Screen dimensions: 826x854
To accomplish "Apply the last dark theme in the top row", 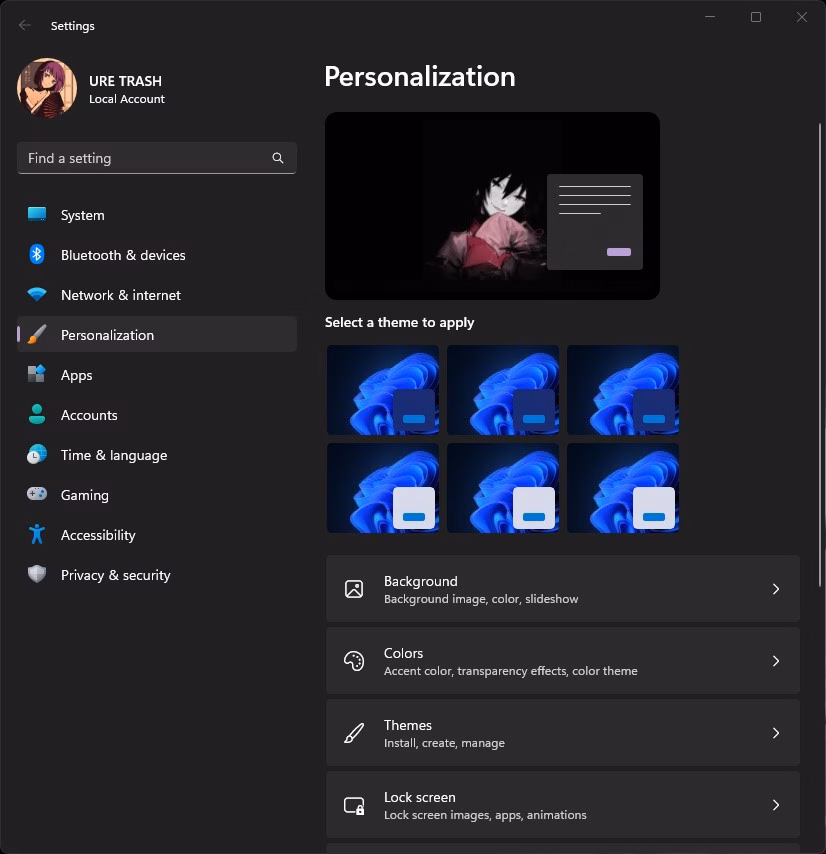I will [x=623, y=390].
